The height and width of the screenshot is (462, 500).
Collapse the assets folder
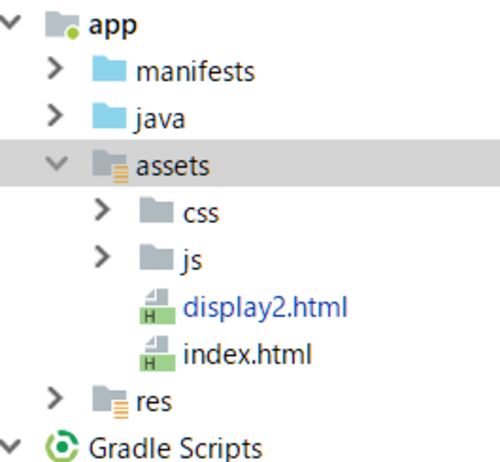tap(57, 163)
